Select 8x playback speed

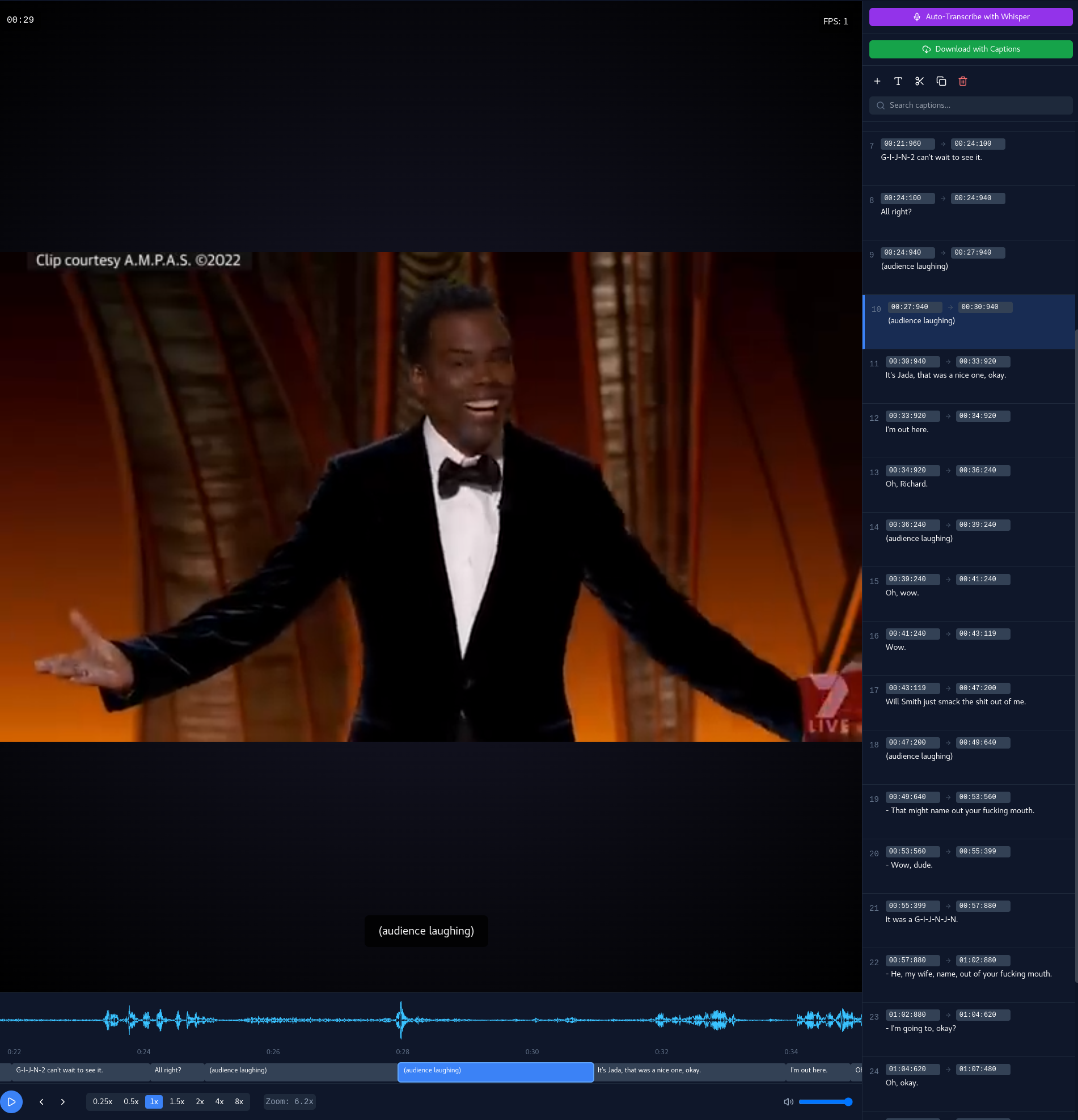click(x=239, y=1102)
